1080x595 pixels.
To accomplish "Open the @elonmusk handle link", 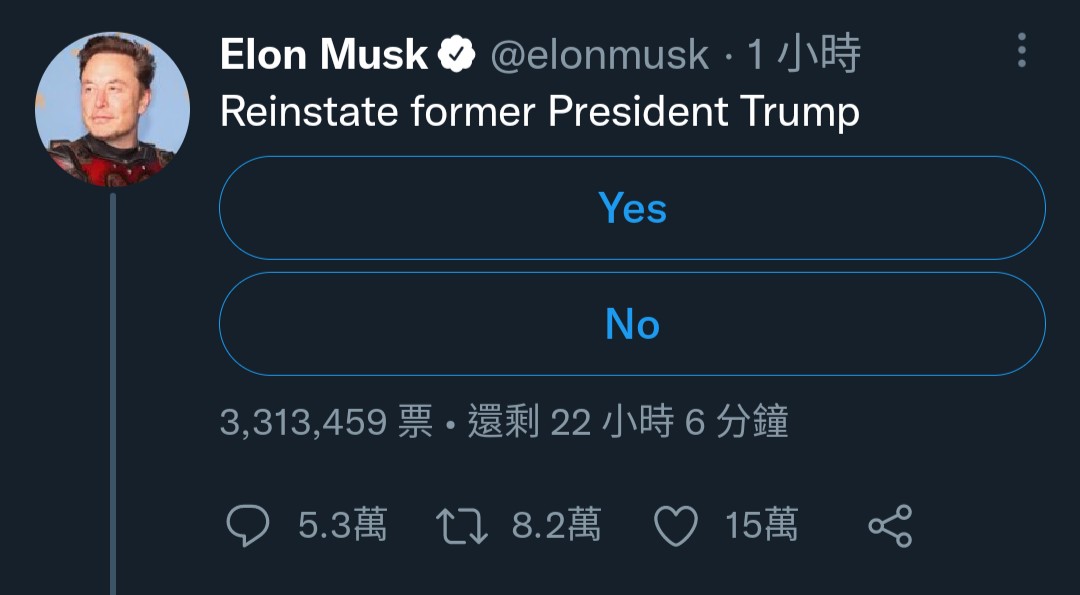I will click(600, 55).
